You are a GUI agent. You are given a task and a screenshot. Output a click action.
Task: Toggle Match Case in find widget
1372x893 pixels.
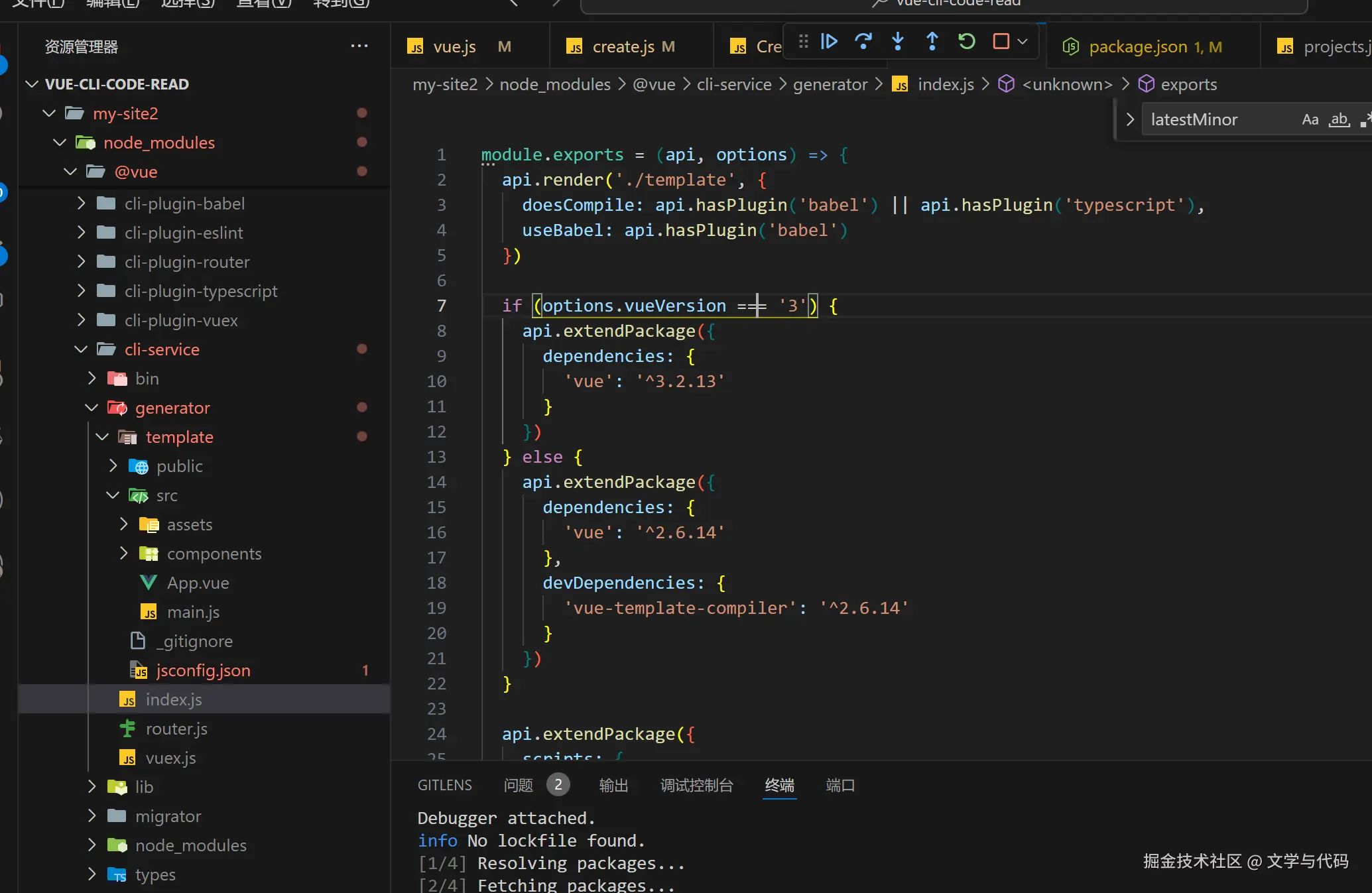tap(1310, 120)
